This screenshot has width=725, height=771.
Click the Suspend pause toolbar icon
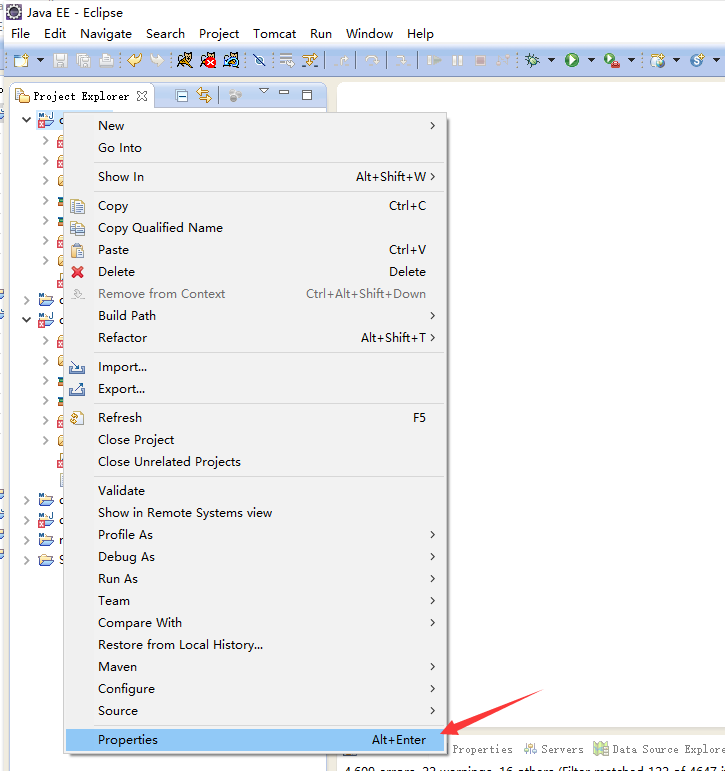point(457,60)
